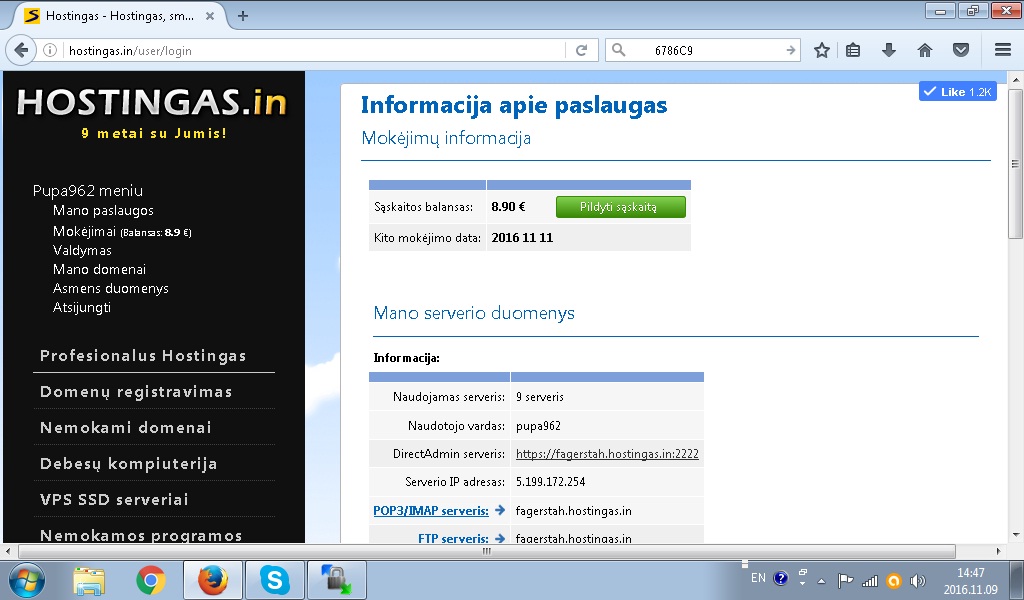
Task: Click the EN language indicator
Action: 758,578
